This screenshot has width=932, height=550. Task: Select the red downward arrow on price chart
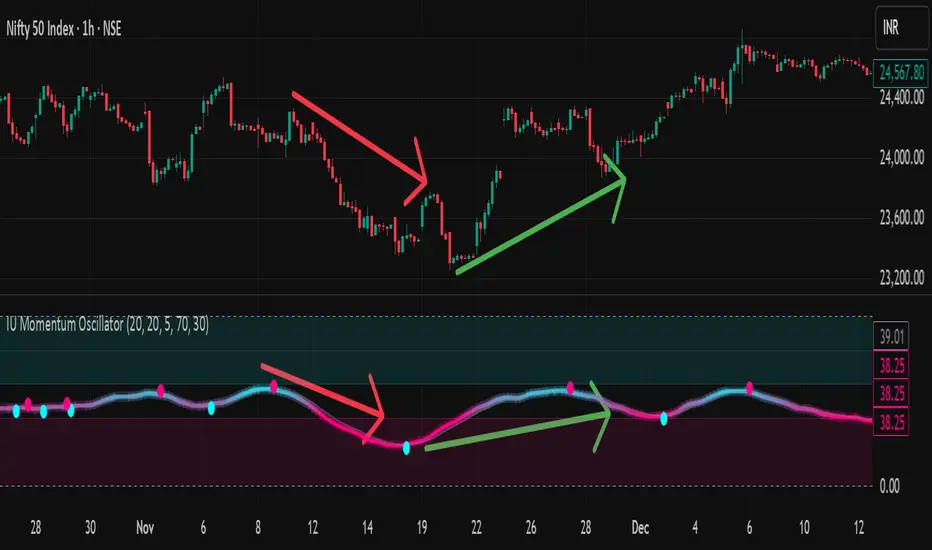coord(358,138)
